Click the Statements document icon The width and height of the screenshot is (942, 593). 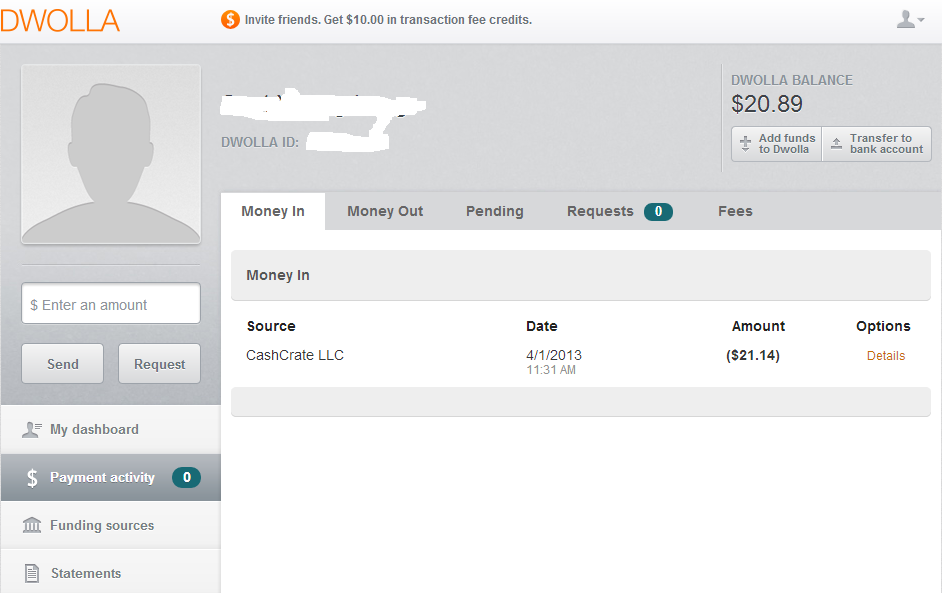pyautogui.click(x=32, y=573)
